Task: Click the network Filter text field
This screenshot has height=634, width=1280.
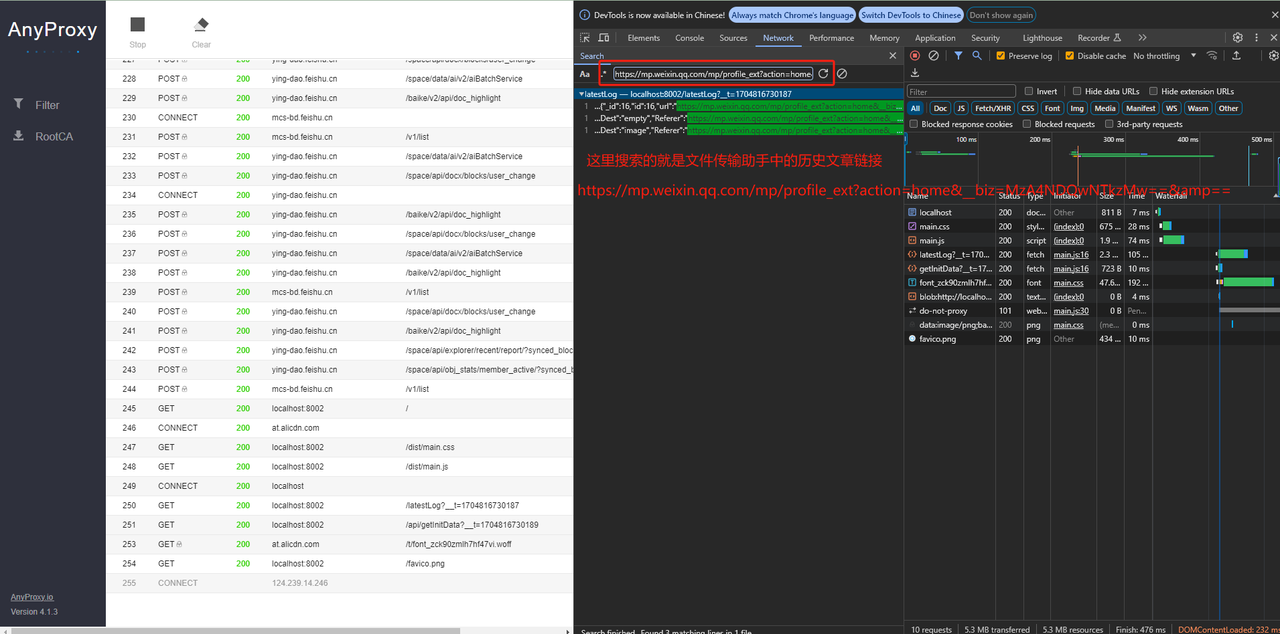Action: pyautogui.click(x=960, y=91)
